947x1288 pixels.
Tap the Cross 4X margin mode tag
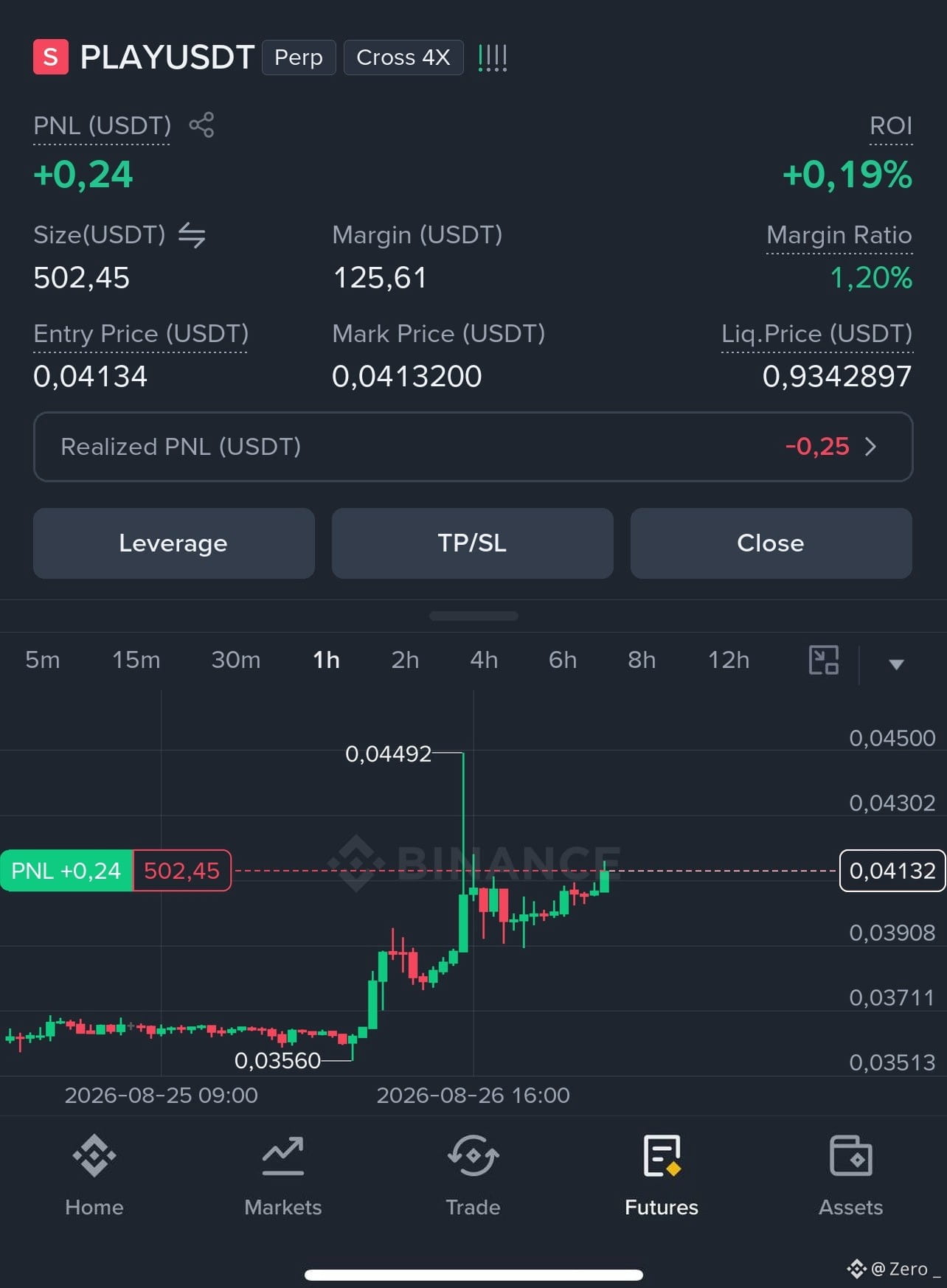[x=403, y=58]
